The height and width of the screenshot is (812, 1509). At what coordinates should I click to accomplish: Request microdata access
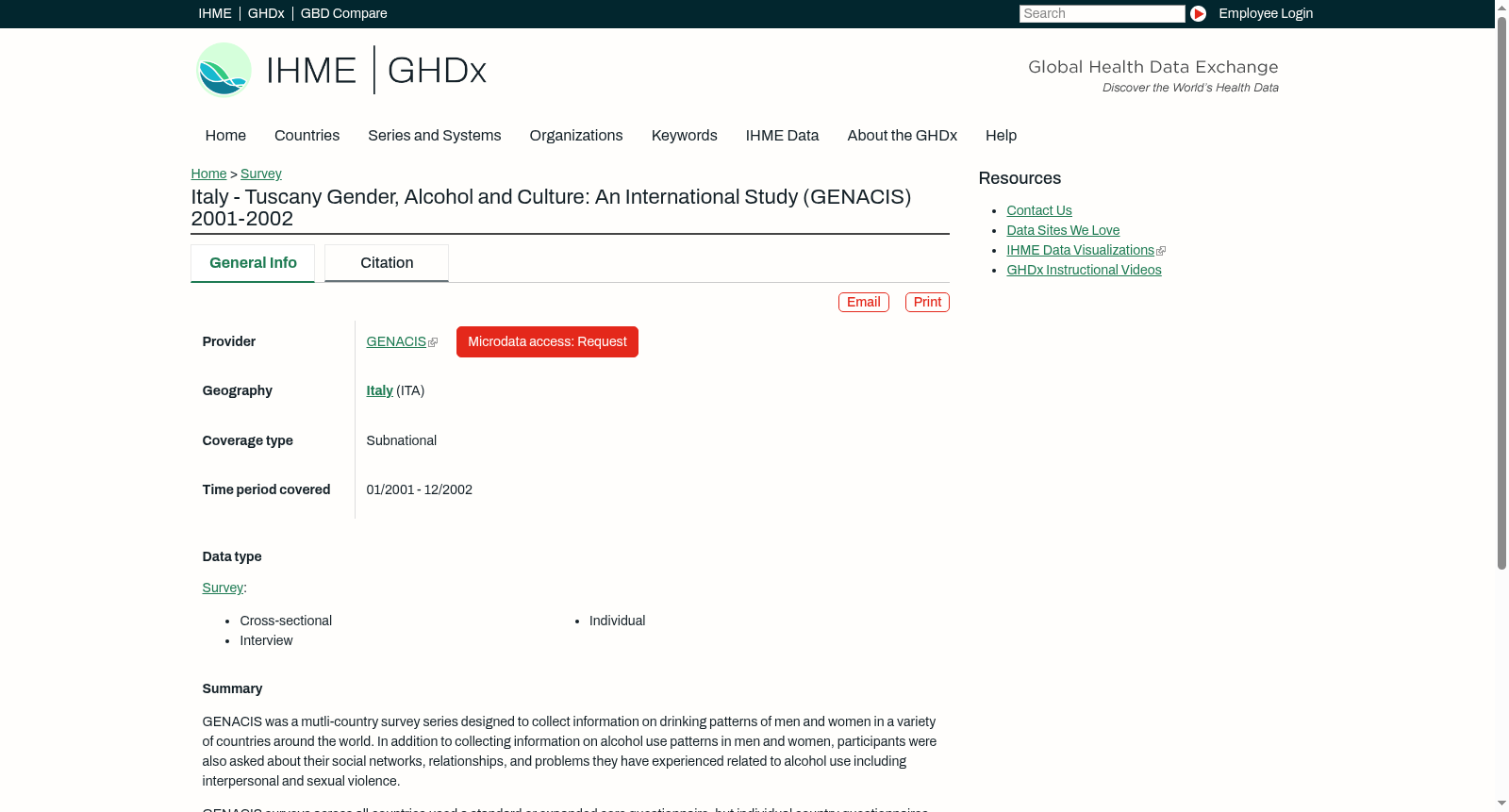pyautogui.click(x=547, y=341)
